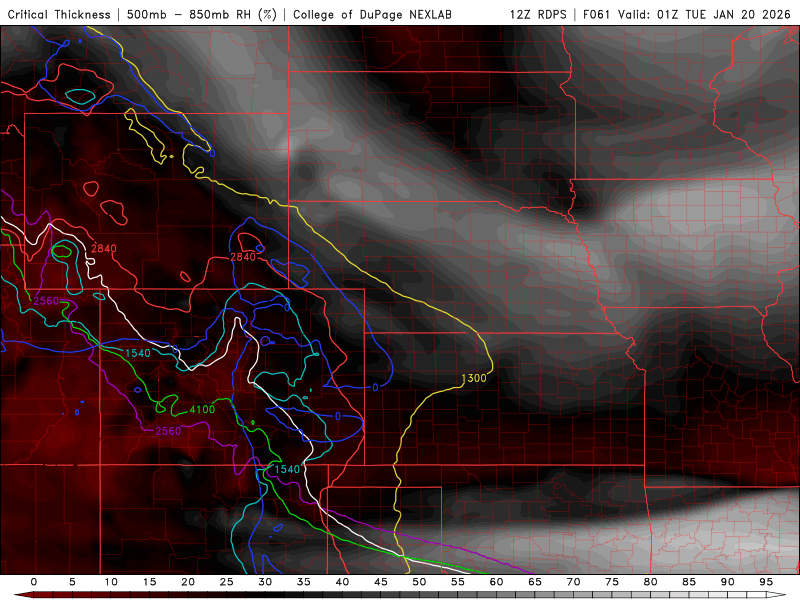Click the "80" value on the color scale
Screen dimensions: 800x600
tap(650, 582)
